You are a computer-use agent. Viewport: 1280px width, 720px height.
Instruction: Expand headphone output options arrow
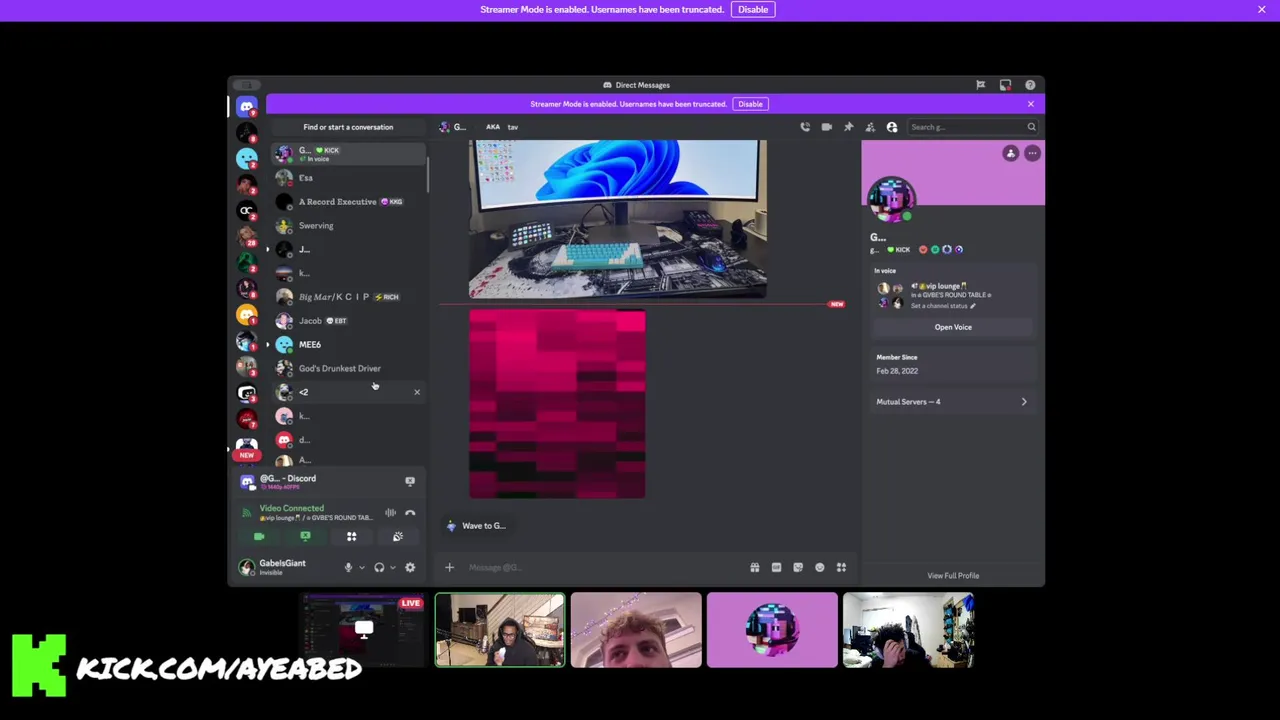(392, 568)
